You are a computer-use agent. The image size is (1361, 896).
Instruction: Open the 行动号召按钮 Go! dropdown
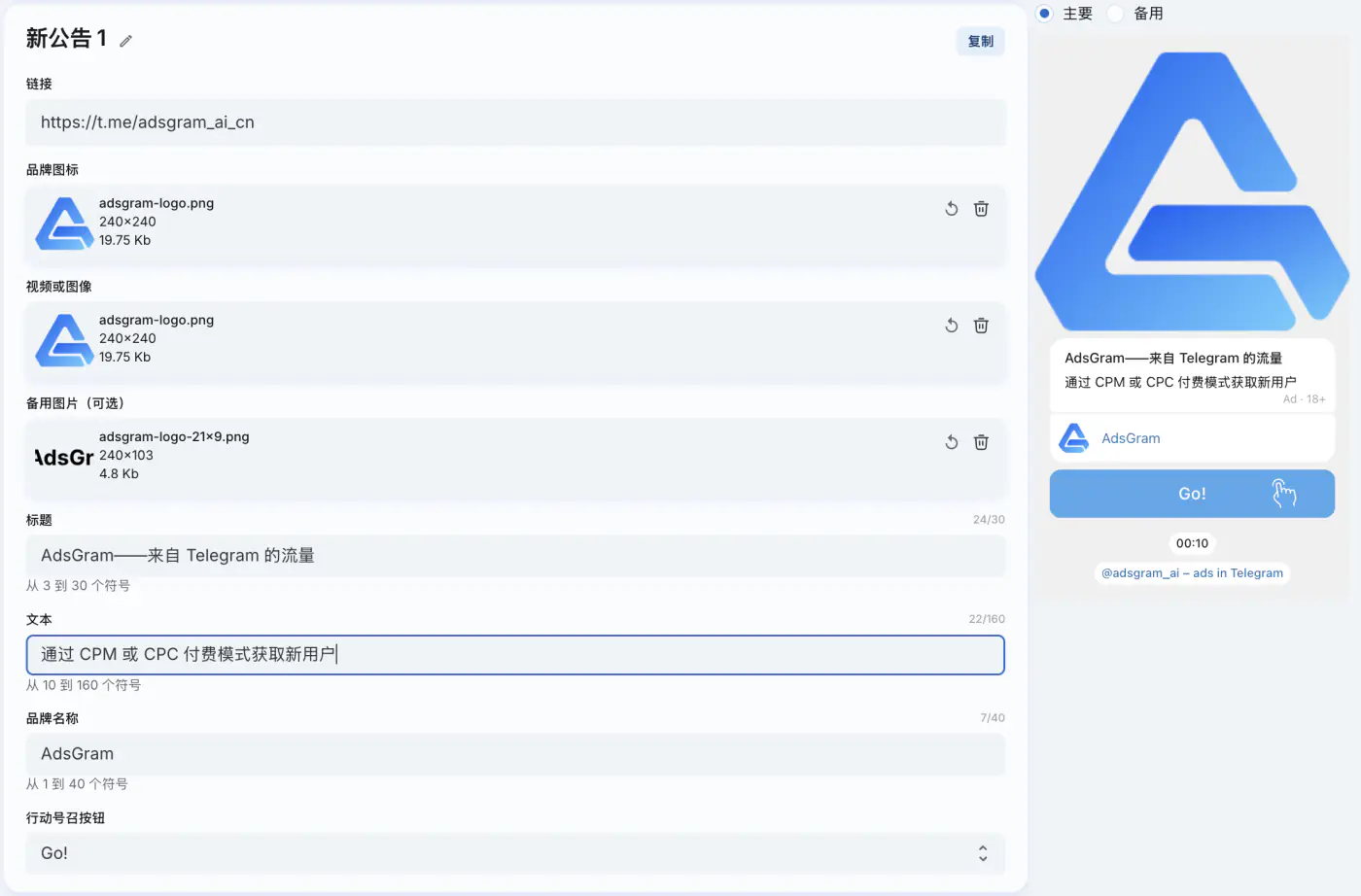515,853
